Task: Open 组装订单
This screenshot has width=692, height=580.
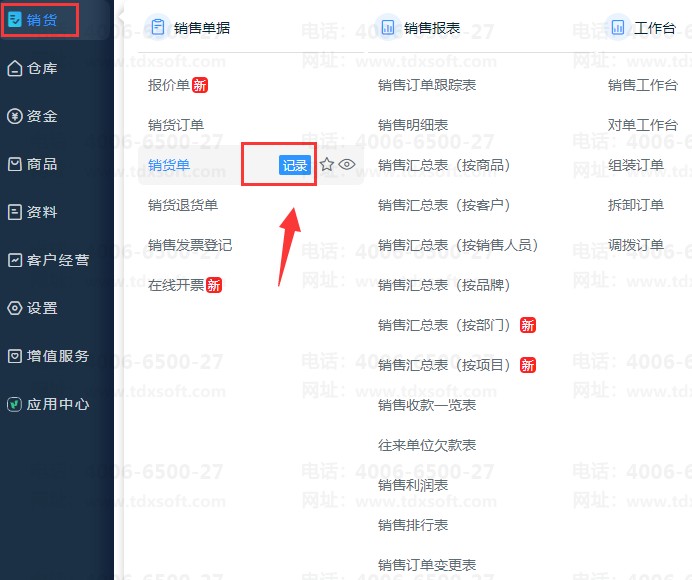Action: coord(636,165)
